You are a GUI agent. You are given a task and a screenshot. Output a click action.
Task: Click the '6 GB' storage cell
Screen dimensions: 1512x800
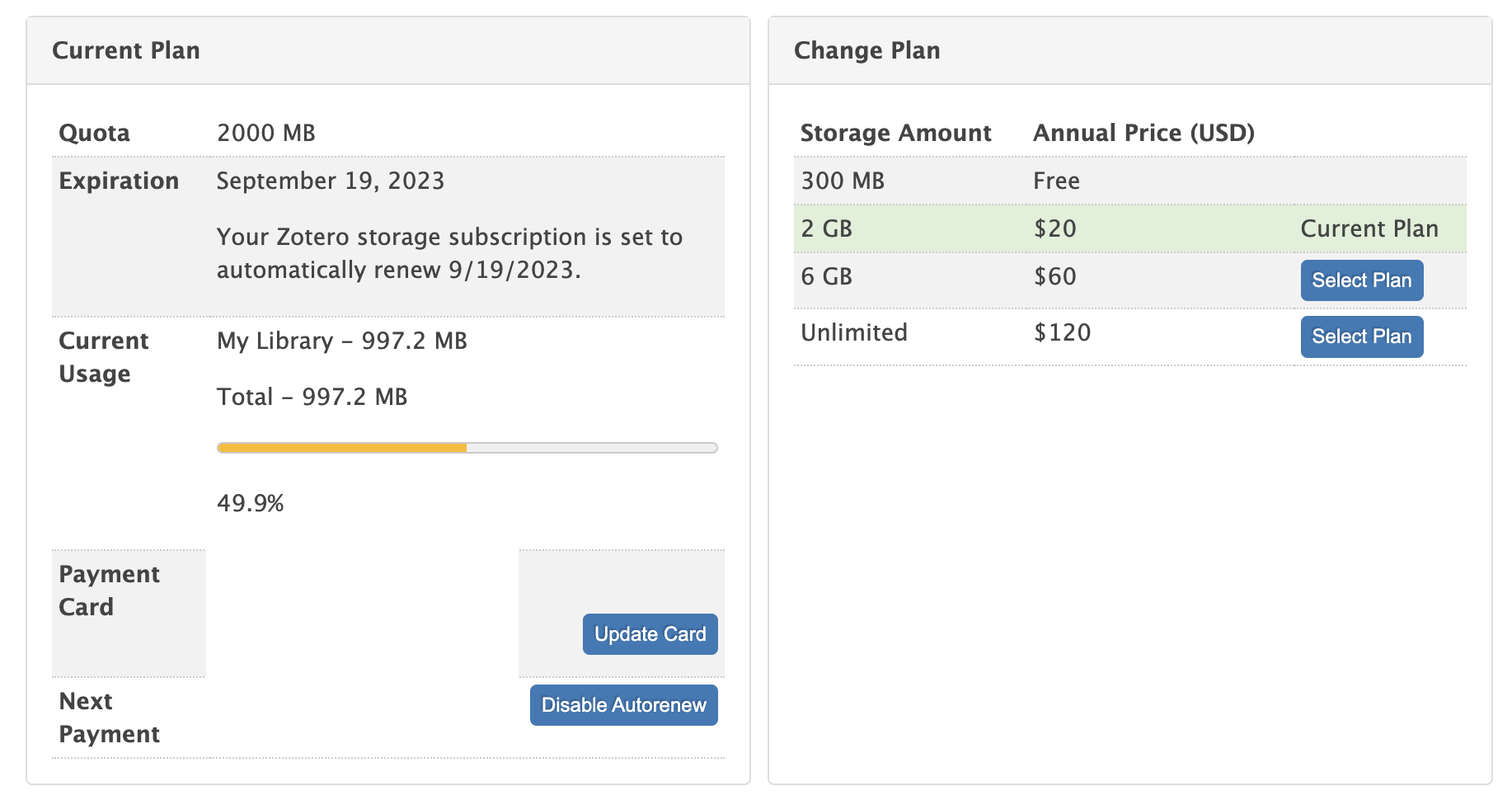coord(826,276)
